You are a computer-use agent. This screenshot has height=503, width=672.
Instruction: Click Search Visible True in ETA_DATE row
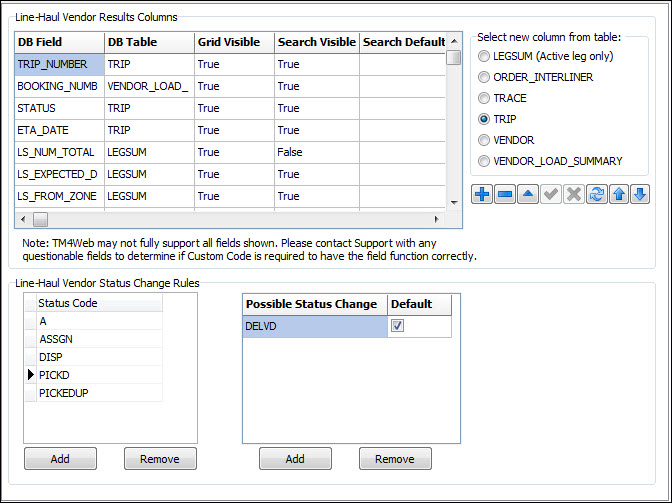317,130
